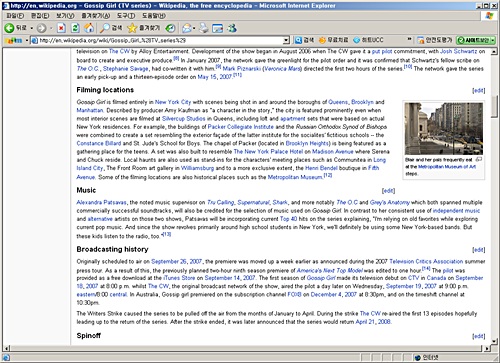Stop loading with the red X icon
This screenshot has width=500, height=363.
pyautogui.click(x=61, y=28)
